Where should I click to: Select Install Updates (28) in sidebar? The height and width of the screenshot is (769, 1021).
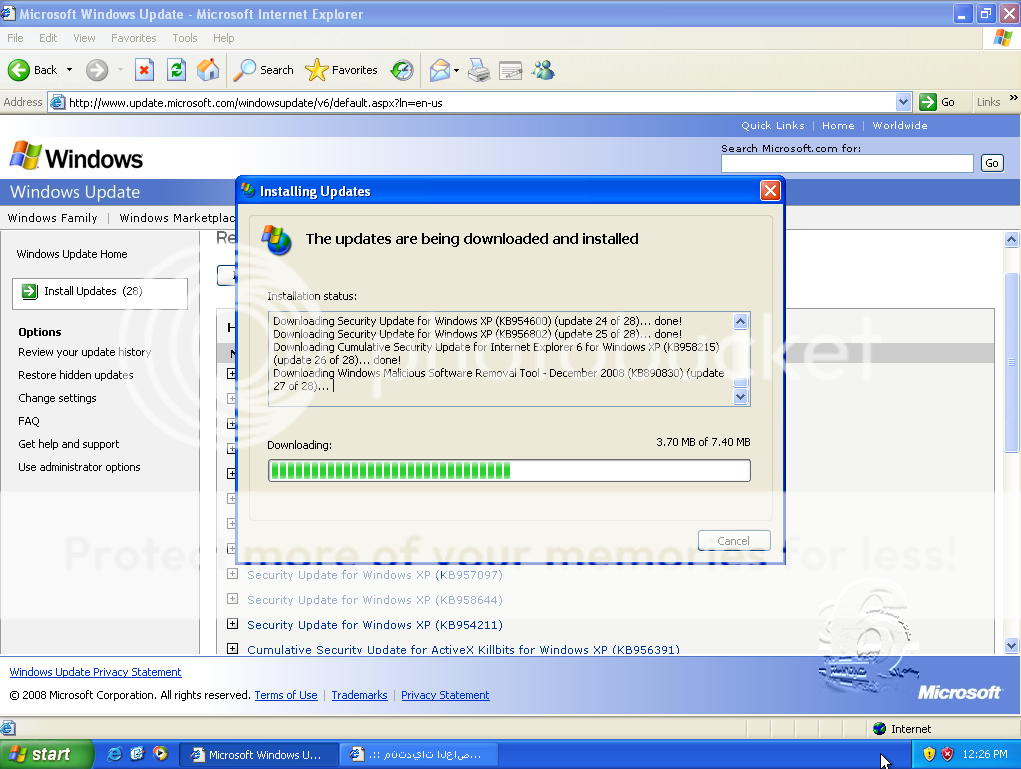[100, 293]
